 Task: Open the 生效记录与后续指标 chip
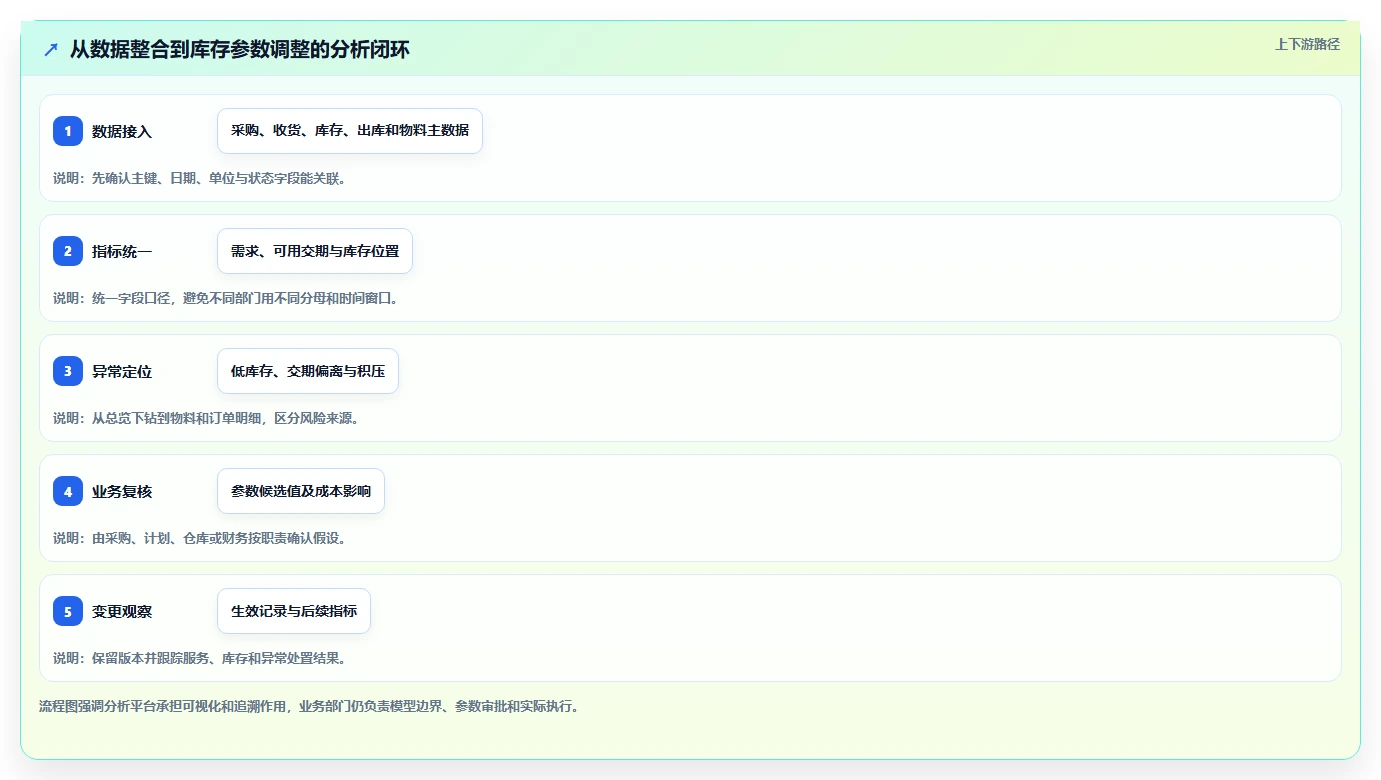(x=294, y=611)
